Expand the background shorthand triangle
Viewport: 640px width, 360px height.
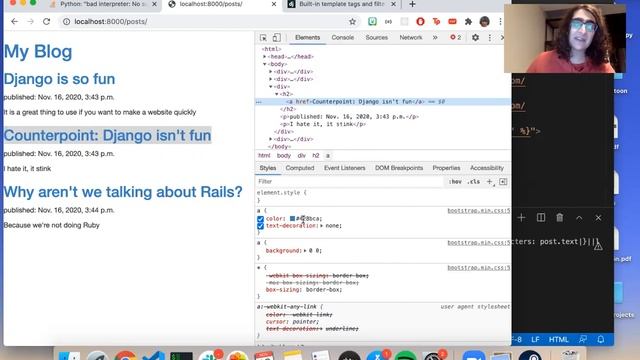click(305, 251)
